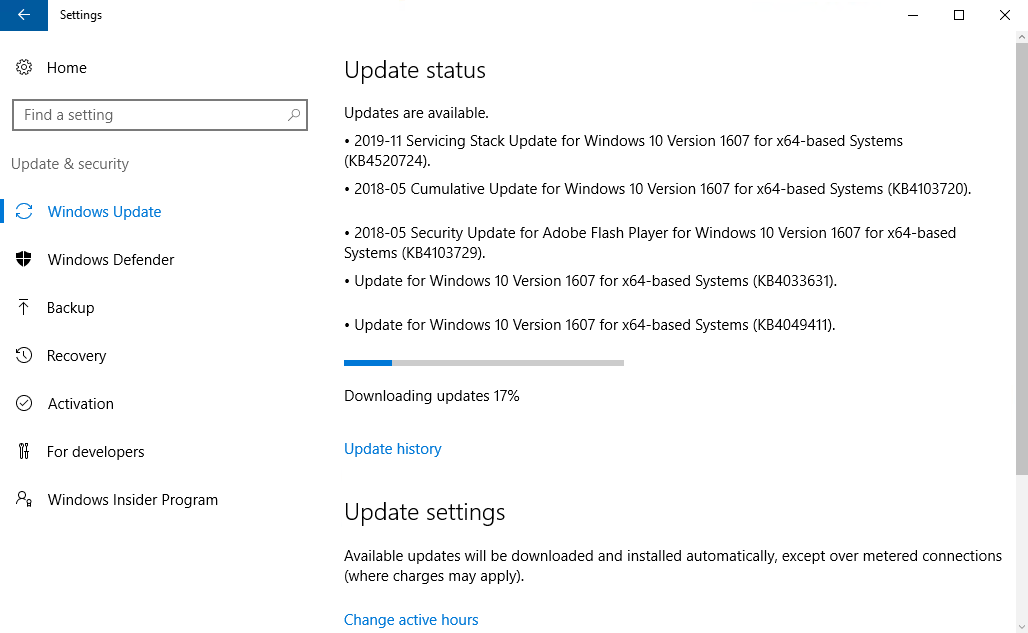Click the Backup upload arrow icon
This screenshot has width=1028, height=633.
(24, 308)
